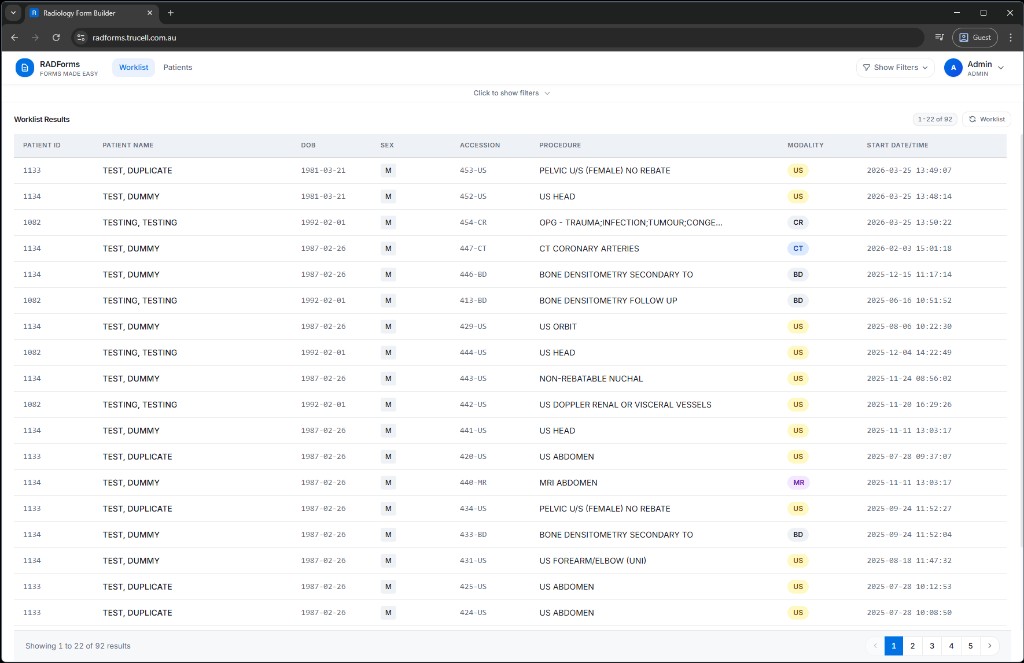Click the MR modality badge for 440-MR
Image resolution: width=1024 pixels, height=663 pixels.
(x=798, y=483)
